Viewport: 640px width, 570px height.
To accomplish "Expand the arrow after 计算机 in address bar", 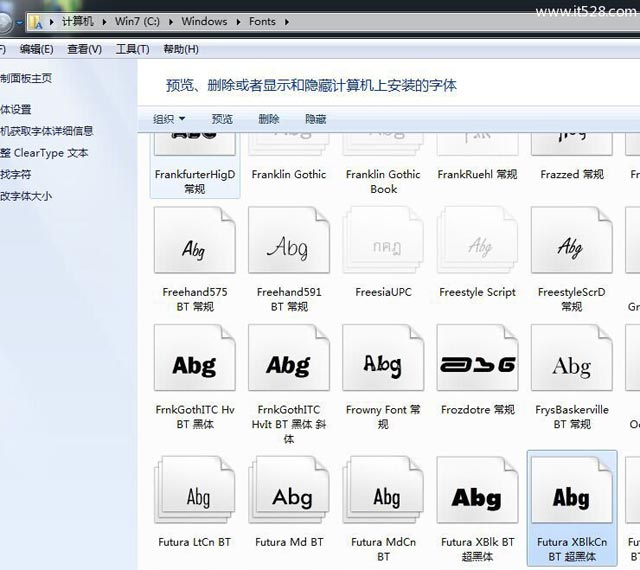I will tap(104, 22).
